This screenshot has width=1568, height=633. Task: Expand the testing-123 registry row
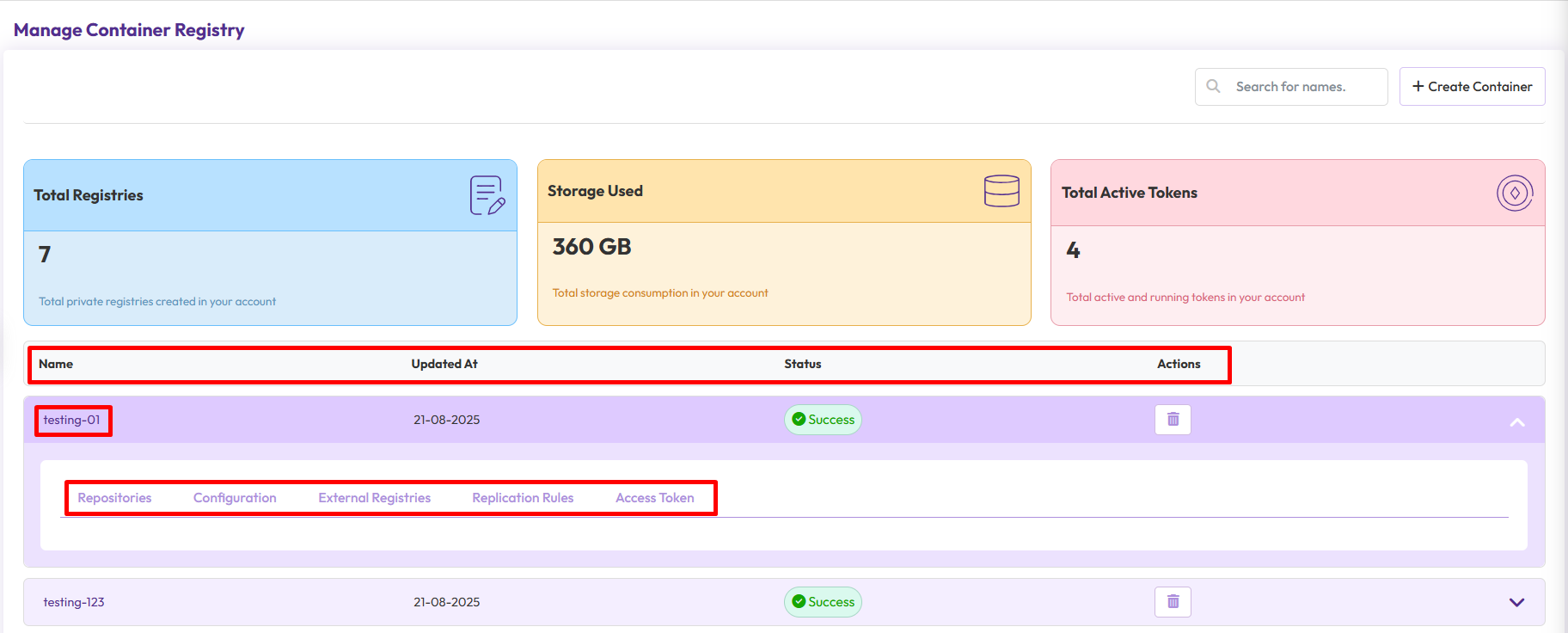1516,602
